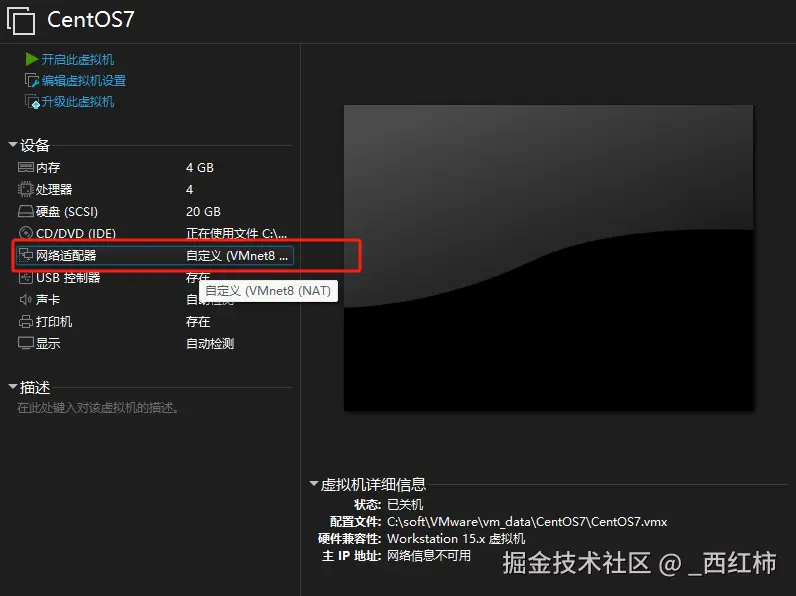Click the printer icon

(25, 321)
